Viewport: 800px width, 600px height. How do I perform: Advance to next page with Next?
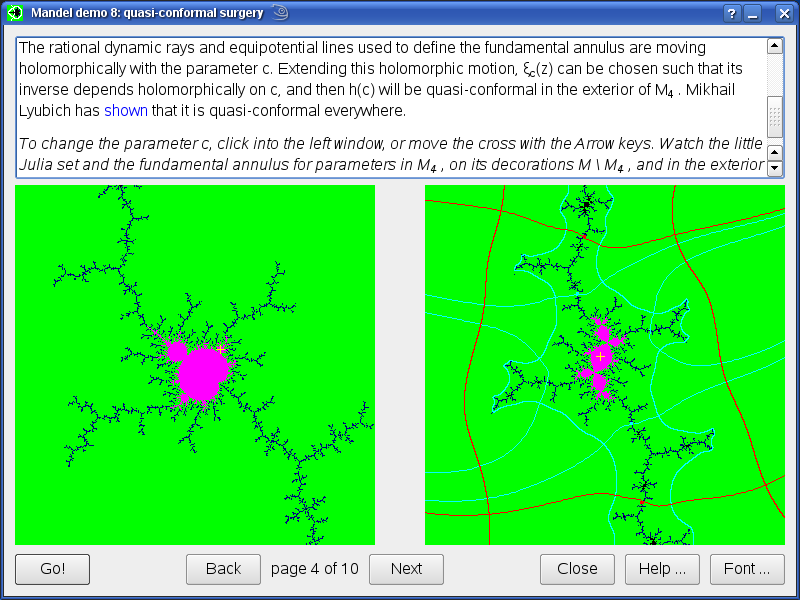(x=406, y=569)
